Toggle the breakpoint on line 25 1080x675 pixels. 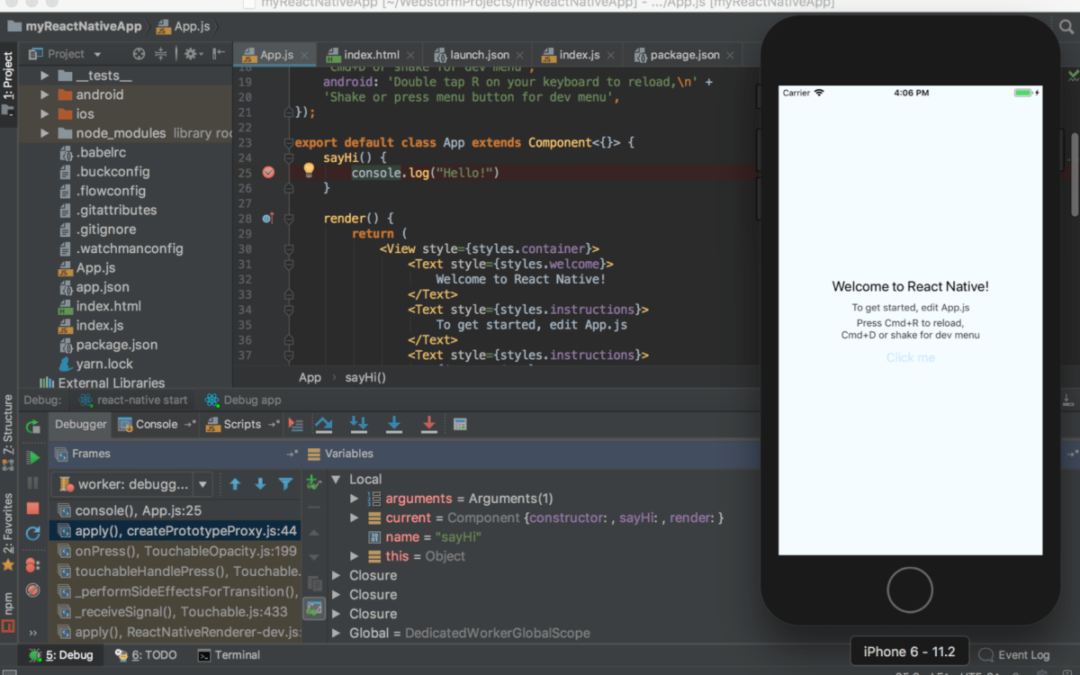267,172
